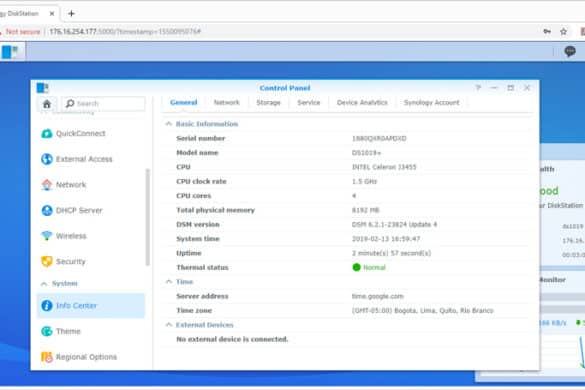The width and height of the screenshot is (585, 390).
Task: Click the QuickConnect sidebar icon
Action: click(47, 133)
